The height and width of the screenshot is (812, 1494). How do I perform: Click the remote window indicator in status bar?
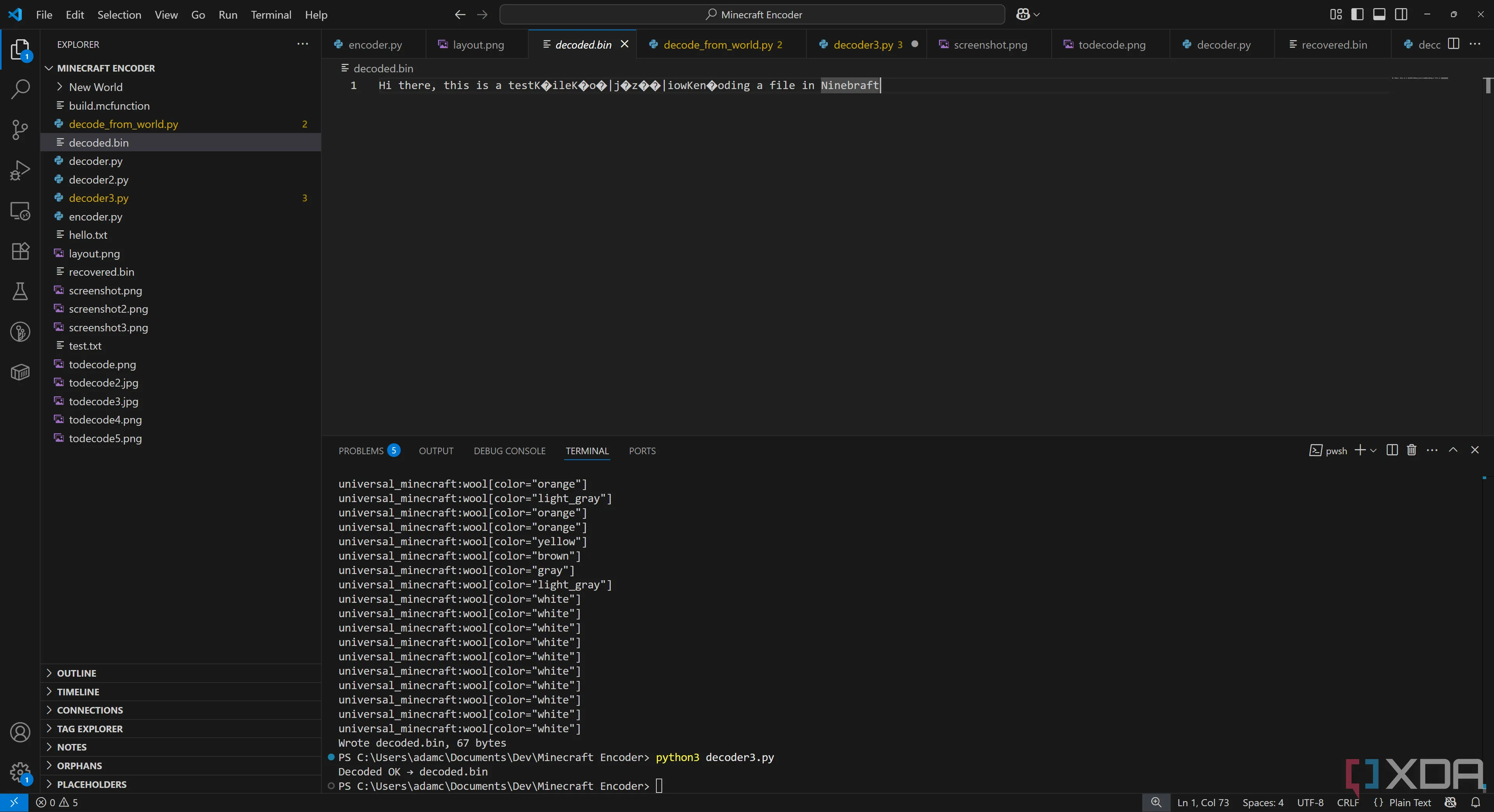click(14, 803)
